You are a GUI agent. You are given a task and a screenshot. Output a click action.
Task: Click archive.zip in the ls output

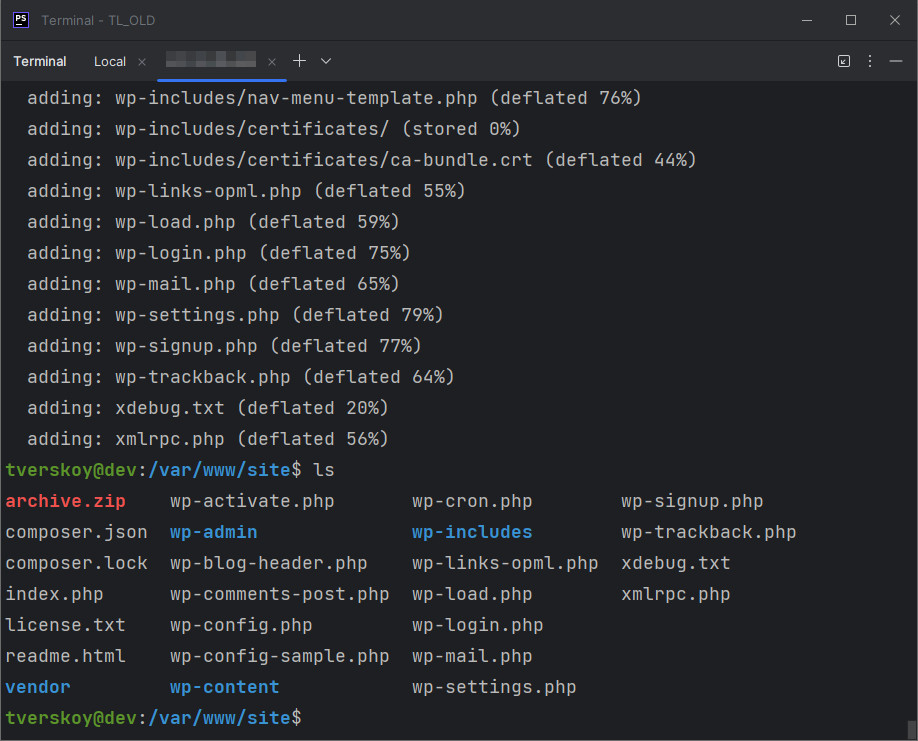click(x=66, y=501)
